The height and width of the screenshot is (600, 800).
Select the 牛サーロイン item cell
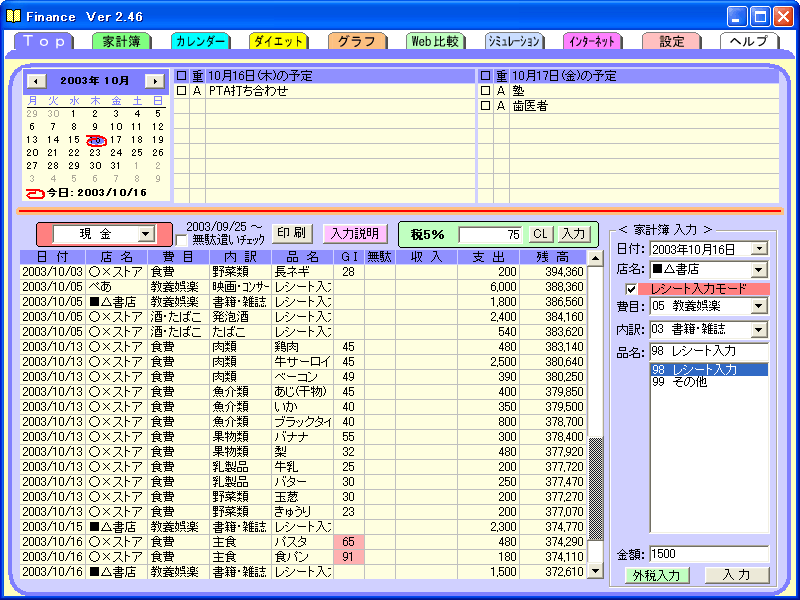tap(303, 362)
